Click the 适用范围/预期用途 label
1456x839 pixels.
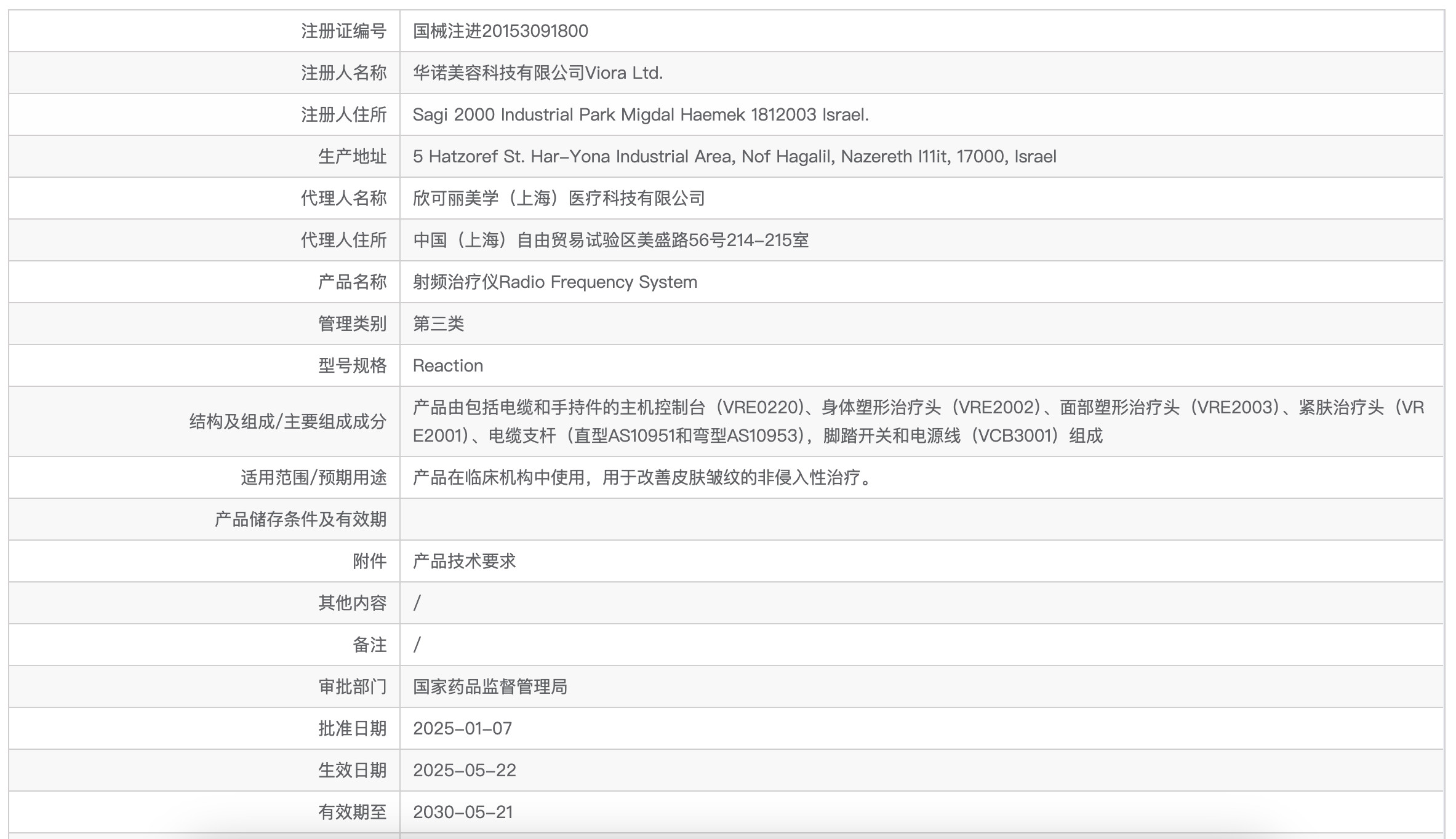tap(313, 477)
